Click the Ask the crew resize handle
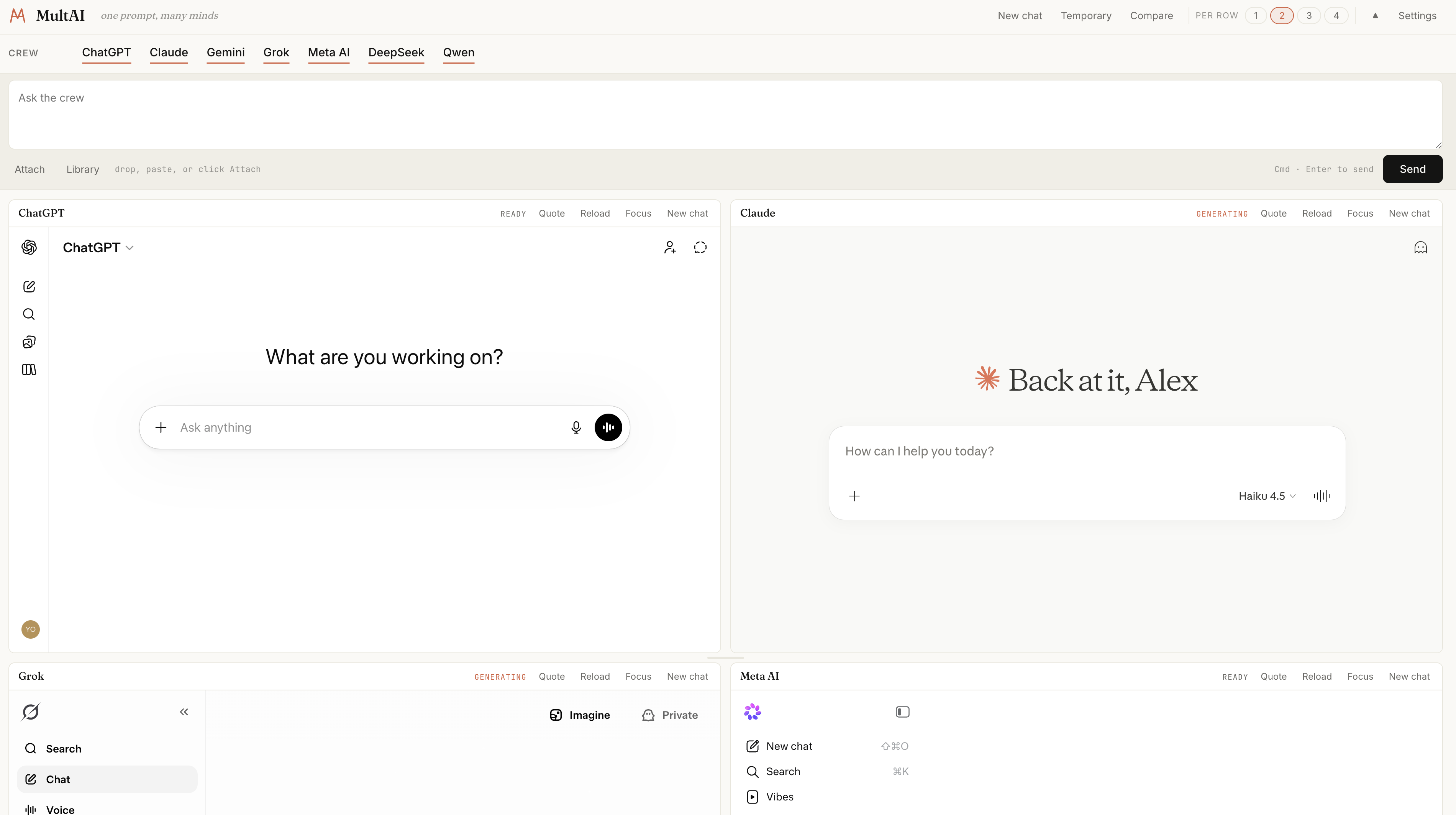This screenshot has height=815, width=1456. (1438, 145)
